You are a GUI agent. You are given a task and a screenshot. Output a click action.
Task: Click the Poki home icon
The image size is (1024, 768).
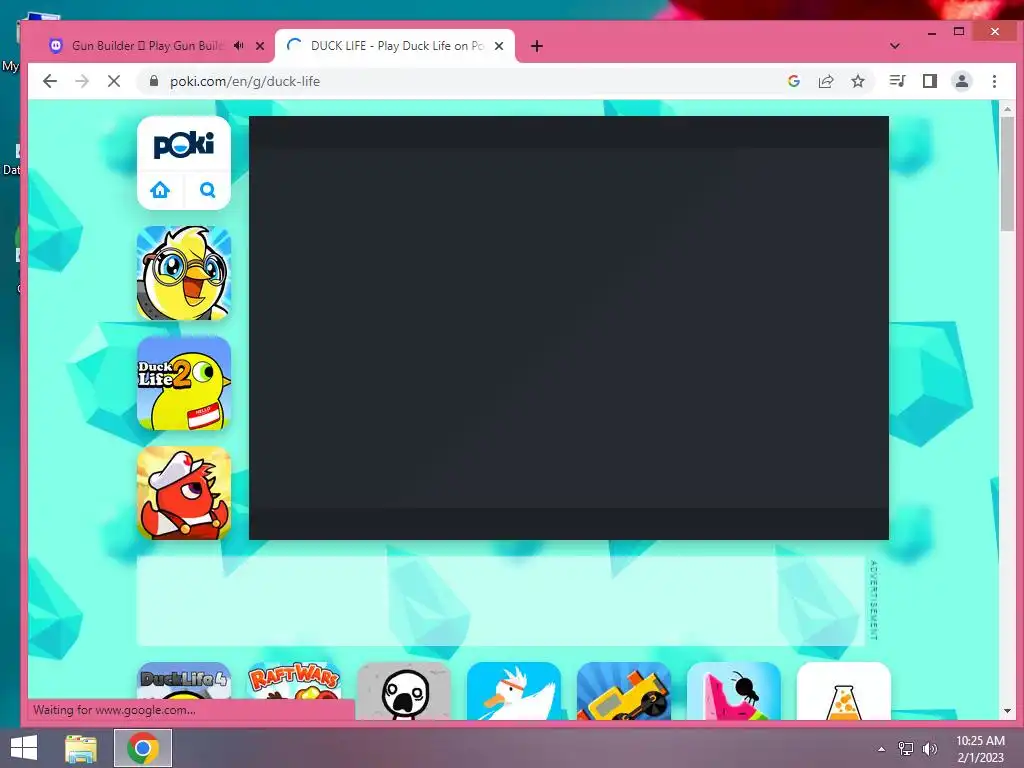click(x=160, y=190)
